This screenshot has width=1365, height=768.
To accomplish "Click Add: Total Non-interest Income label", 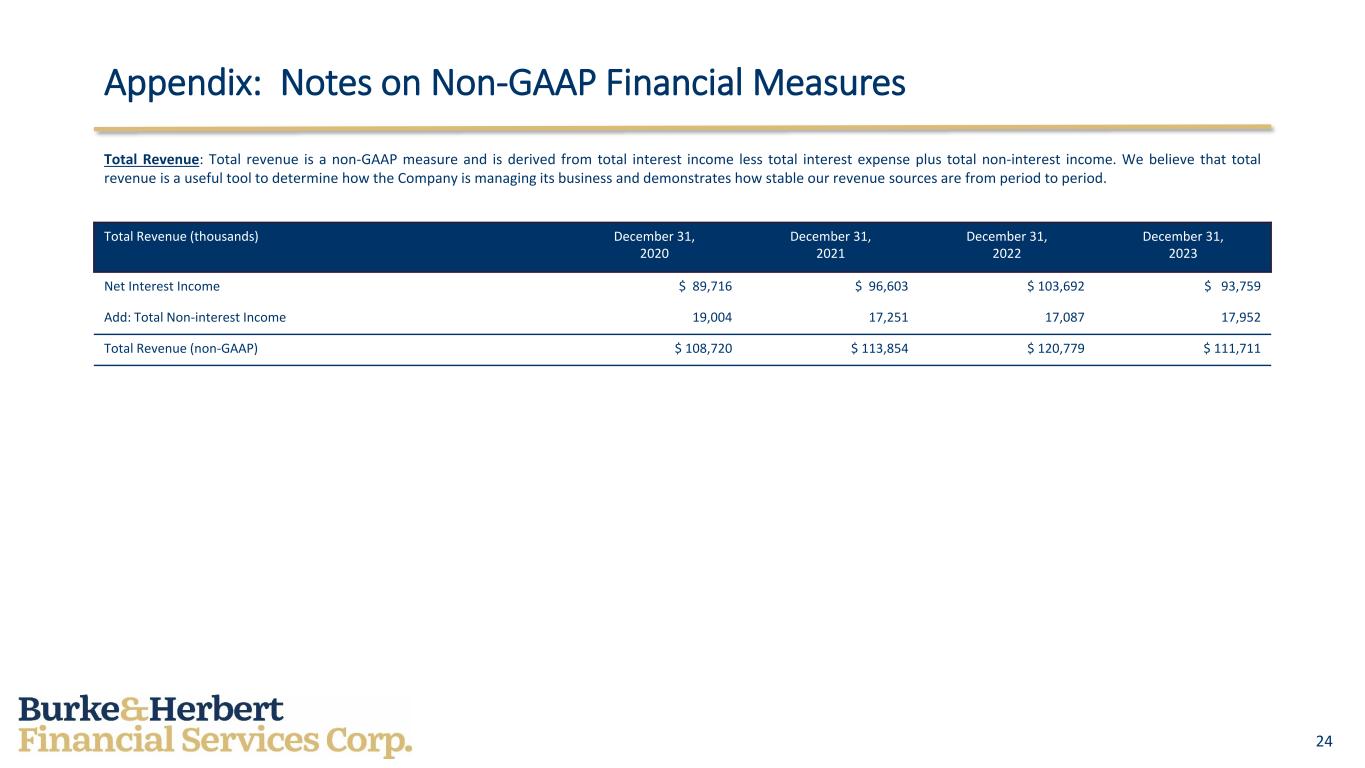I will click(195, 317).
